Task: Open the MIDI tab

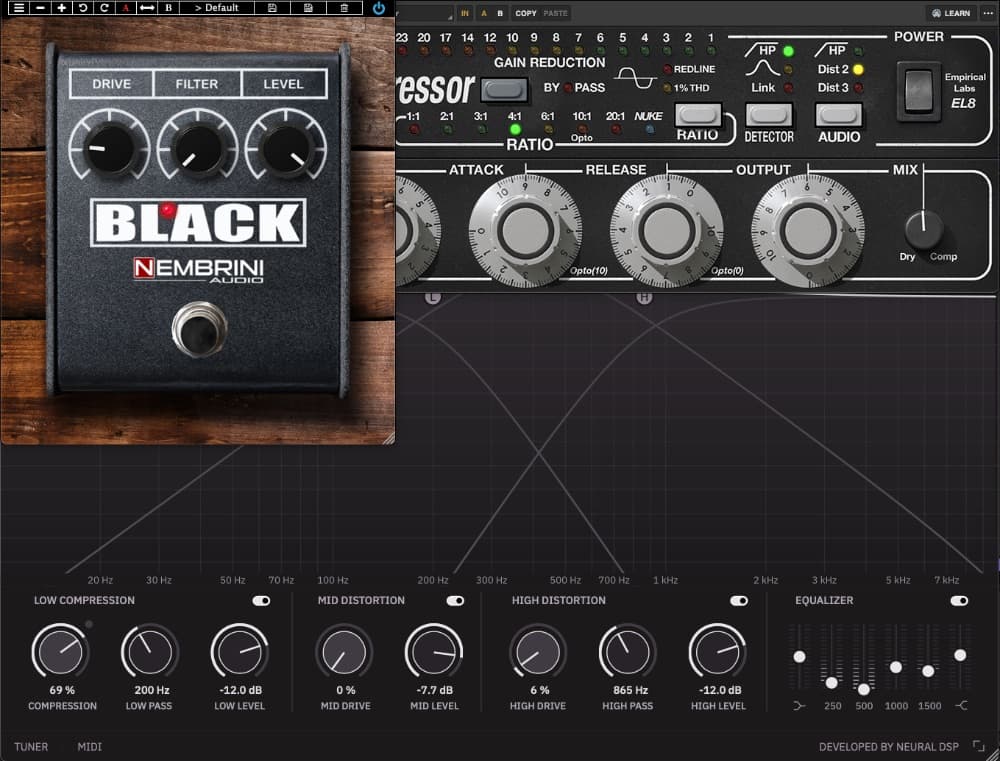Action: pos(89,746)
